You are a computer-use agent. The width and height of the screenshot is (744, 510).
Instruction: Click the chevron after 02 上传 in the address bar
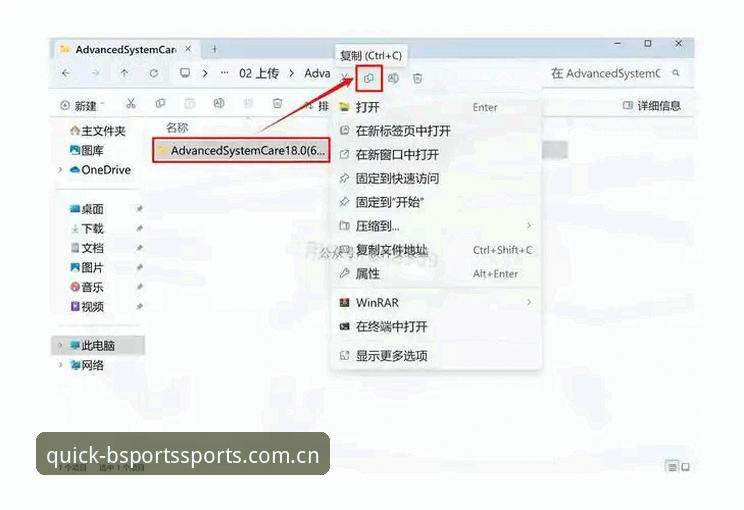pos(292,73)
